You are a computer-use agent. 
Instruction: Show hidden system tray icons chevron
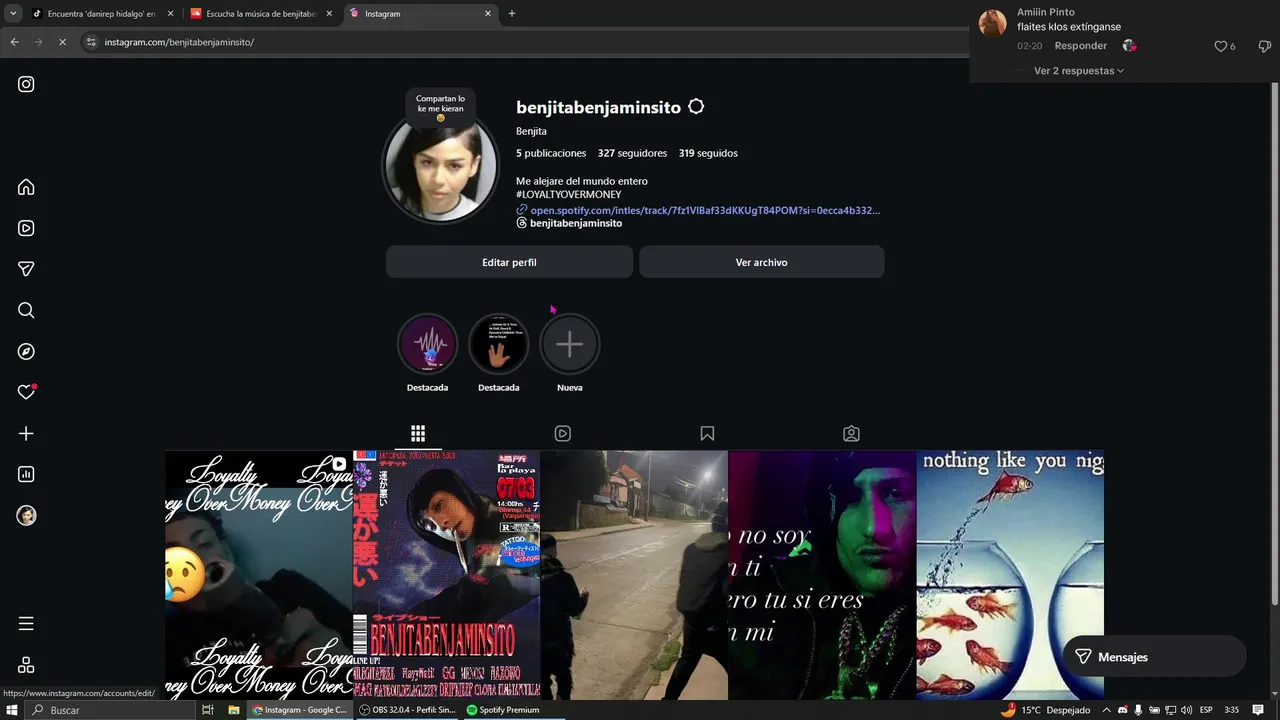(x=1106, y=710)
